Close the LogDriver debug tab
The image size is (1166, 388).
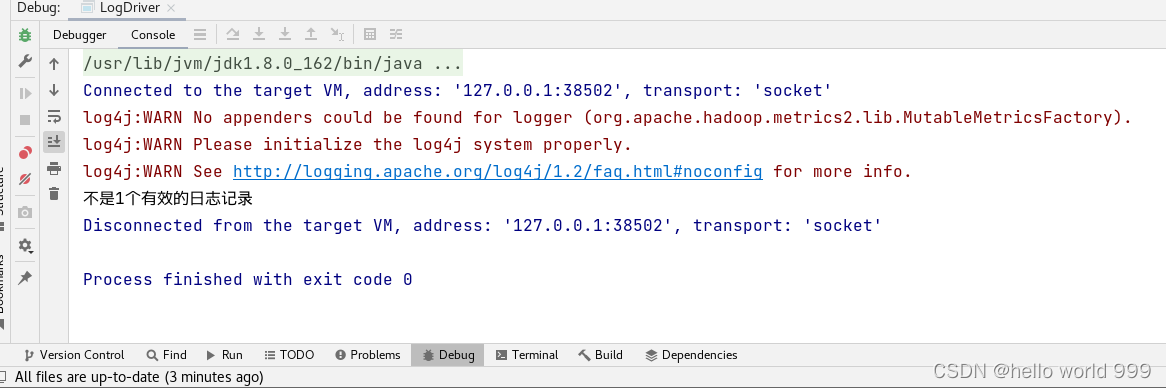pos(171,8)
